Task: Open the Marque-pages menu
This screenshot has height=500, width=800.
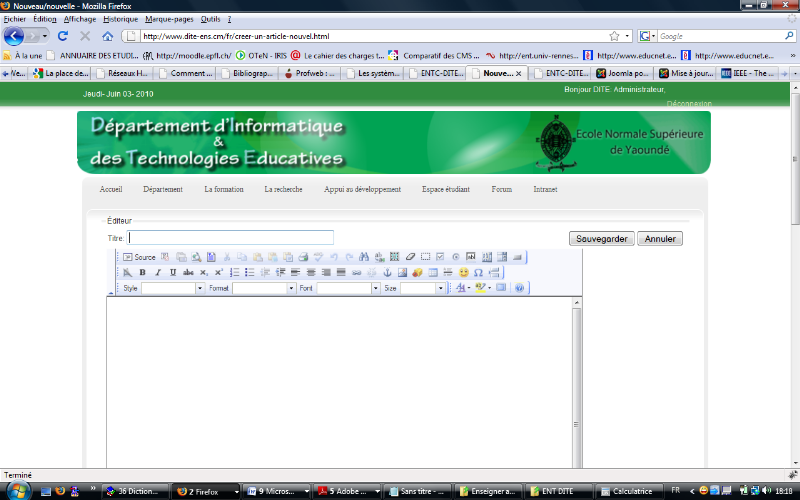Action: (168, 19)
